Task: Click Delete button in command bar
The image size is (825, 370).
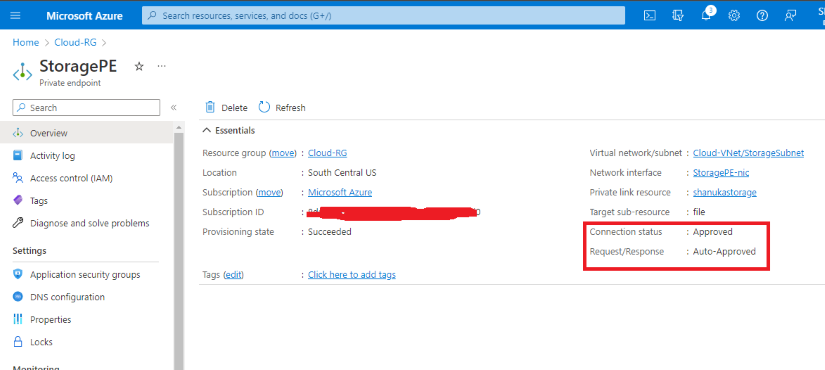Action: point(226,107)
